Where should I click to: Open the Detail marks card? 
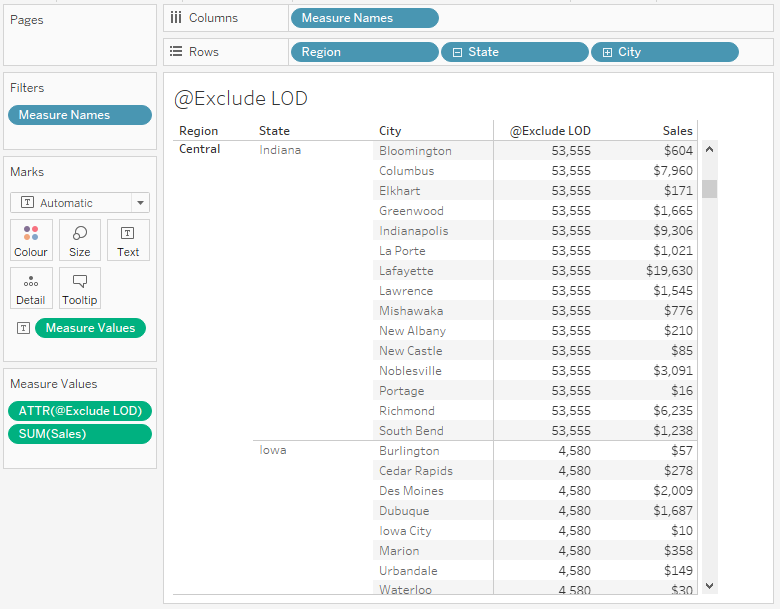point(31,288)
